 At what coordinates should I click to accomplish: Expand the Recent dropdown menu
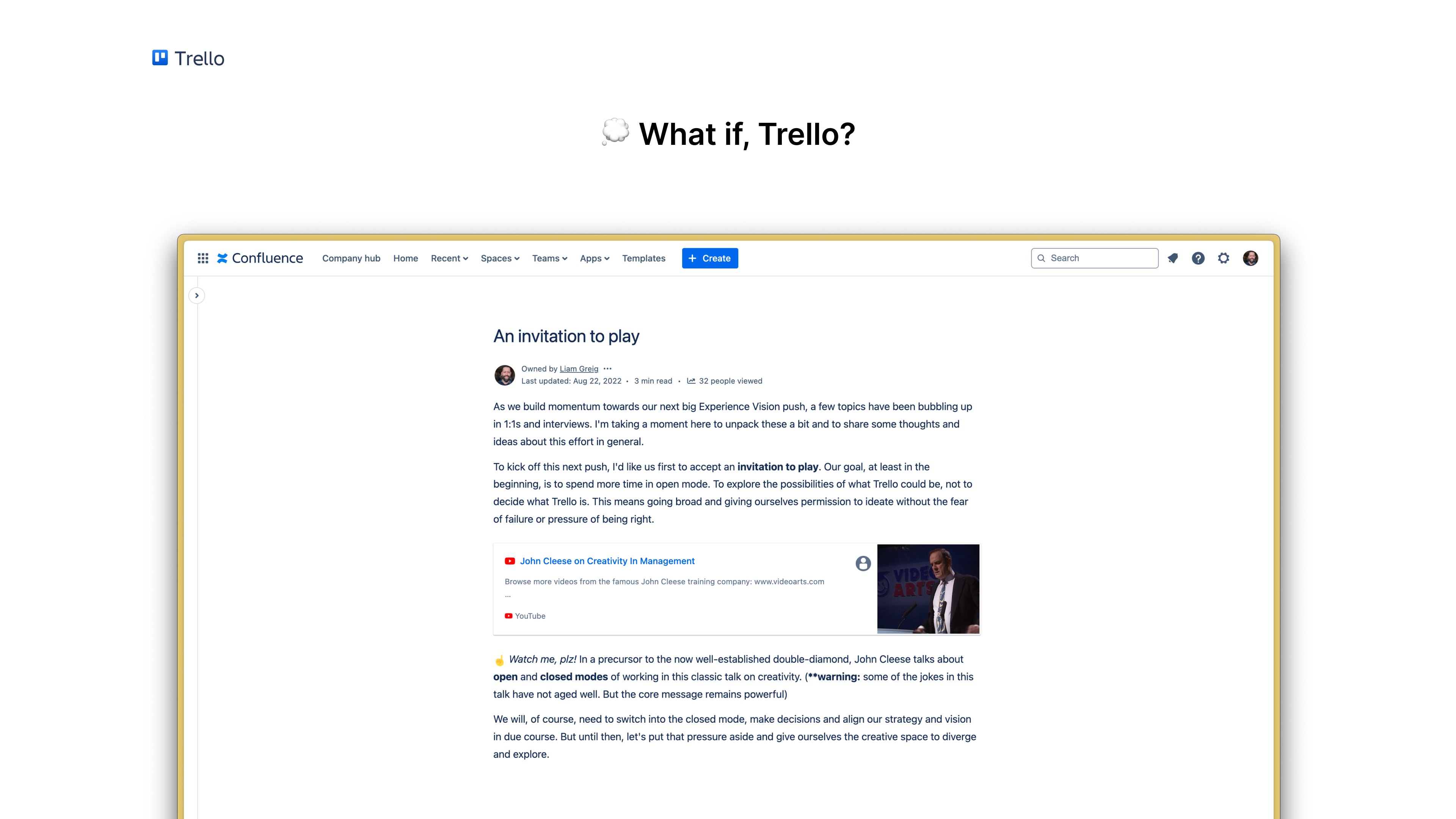448,258
